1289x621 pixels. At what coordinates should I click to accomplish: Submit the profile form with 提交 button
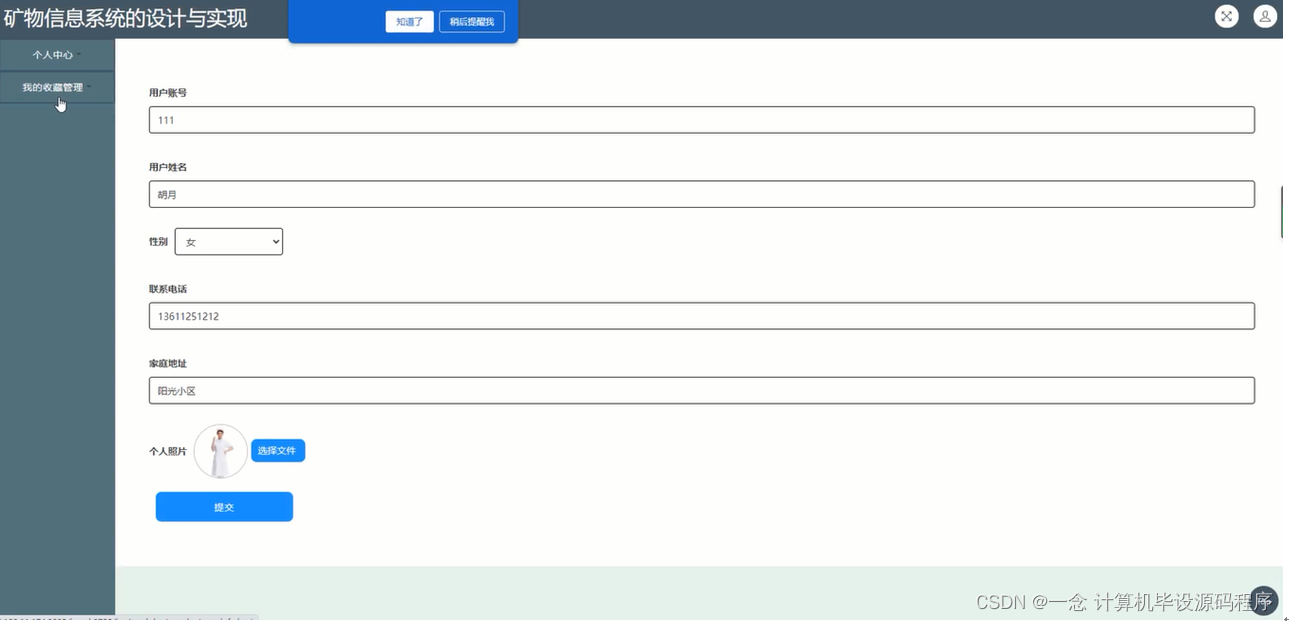click(x=223, y=506)
